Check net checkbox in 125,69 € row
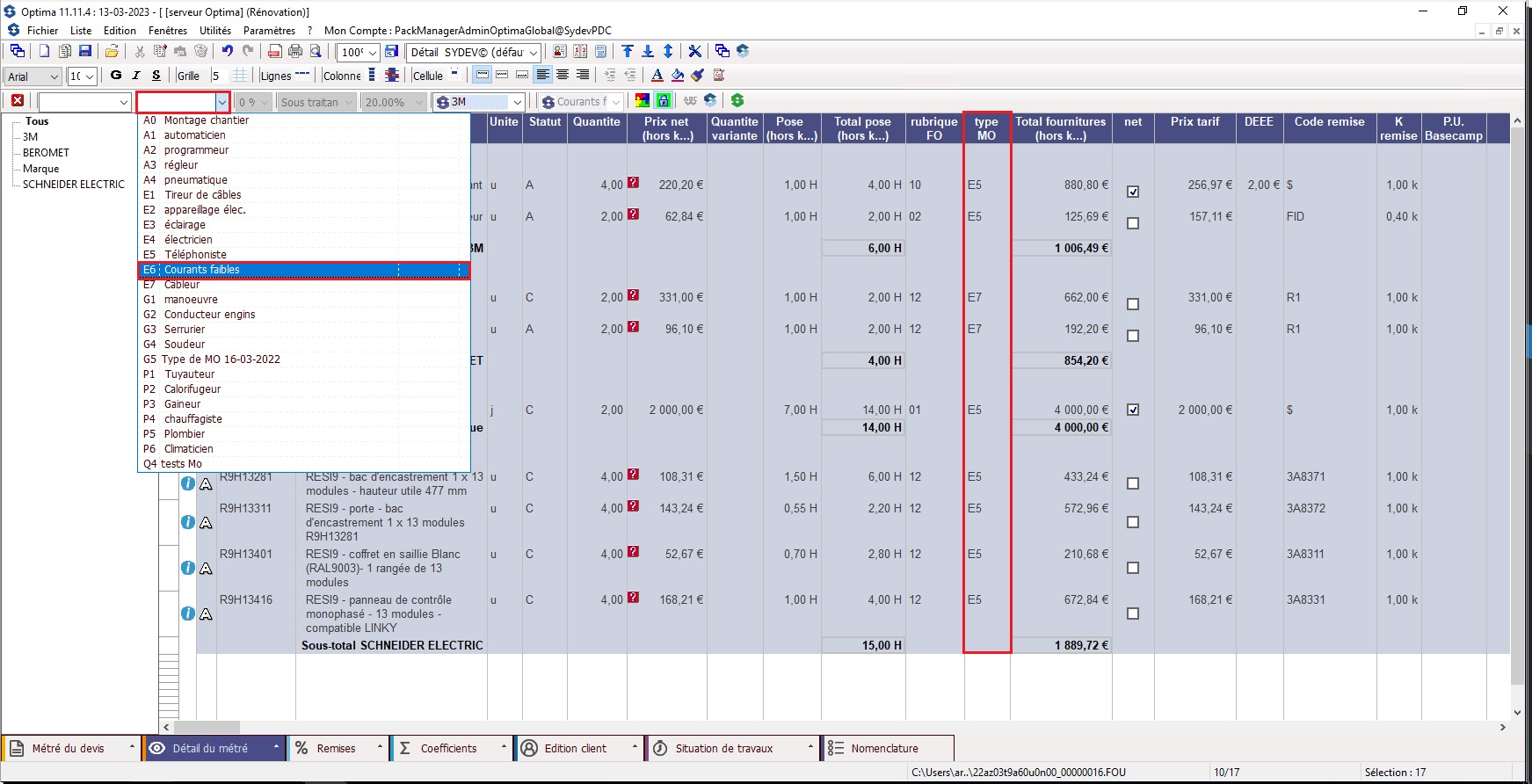This screenshot has height=784, width=1532. pyautogui.click(x=1133, y=223)
